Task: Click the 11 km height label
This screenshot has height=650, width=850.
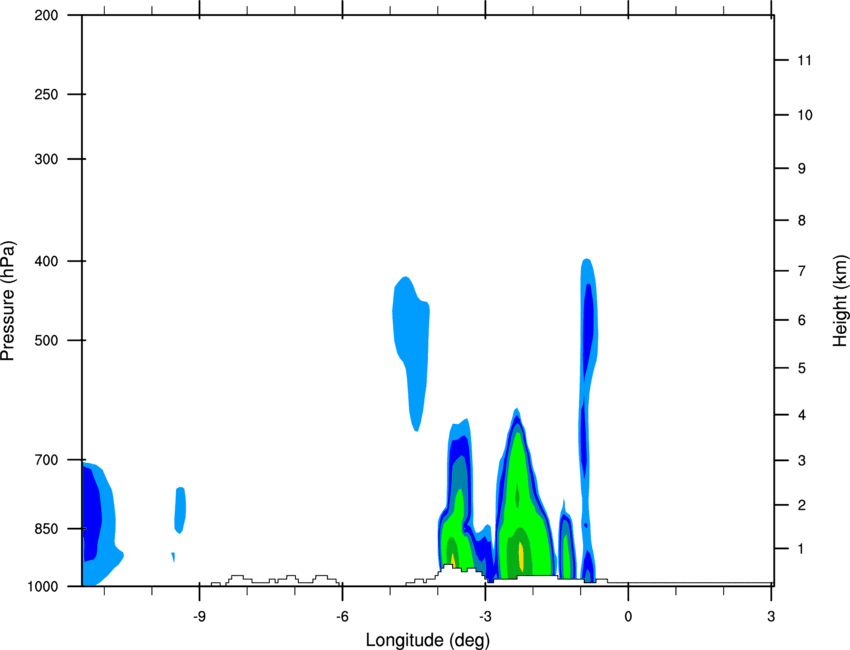Action: pyautogui.click(x=805, y=60)
